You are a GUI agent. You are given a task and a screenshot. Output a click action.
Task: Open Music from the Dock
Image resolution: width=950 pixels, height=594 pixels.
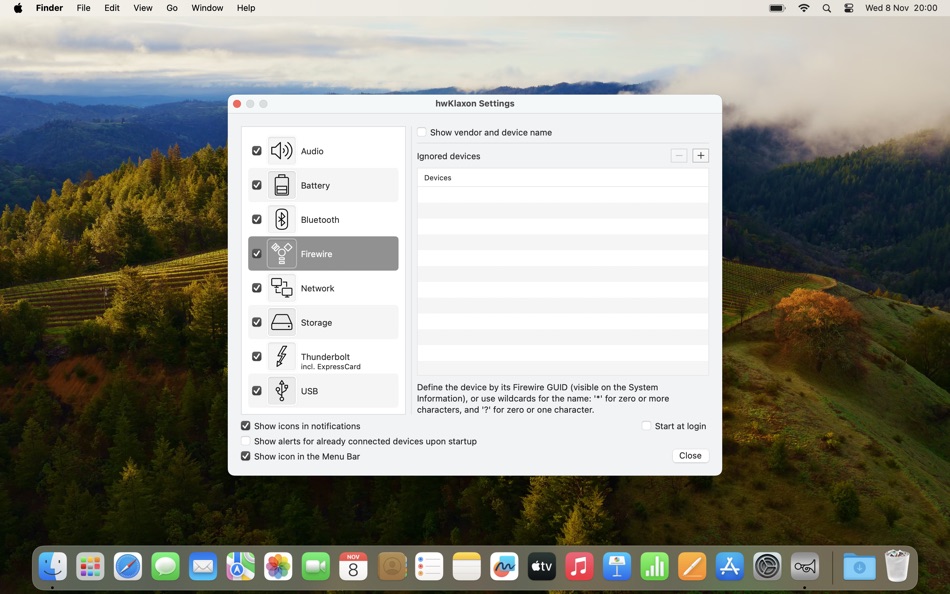coord(579,567)
